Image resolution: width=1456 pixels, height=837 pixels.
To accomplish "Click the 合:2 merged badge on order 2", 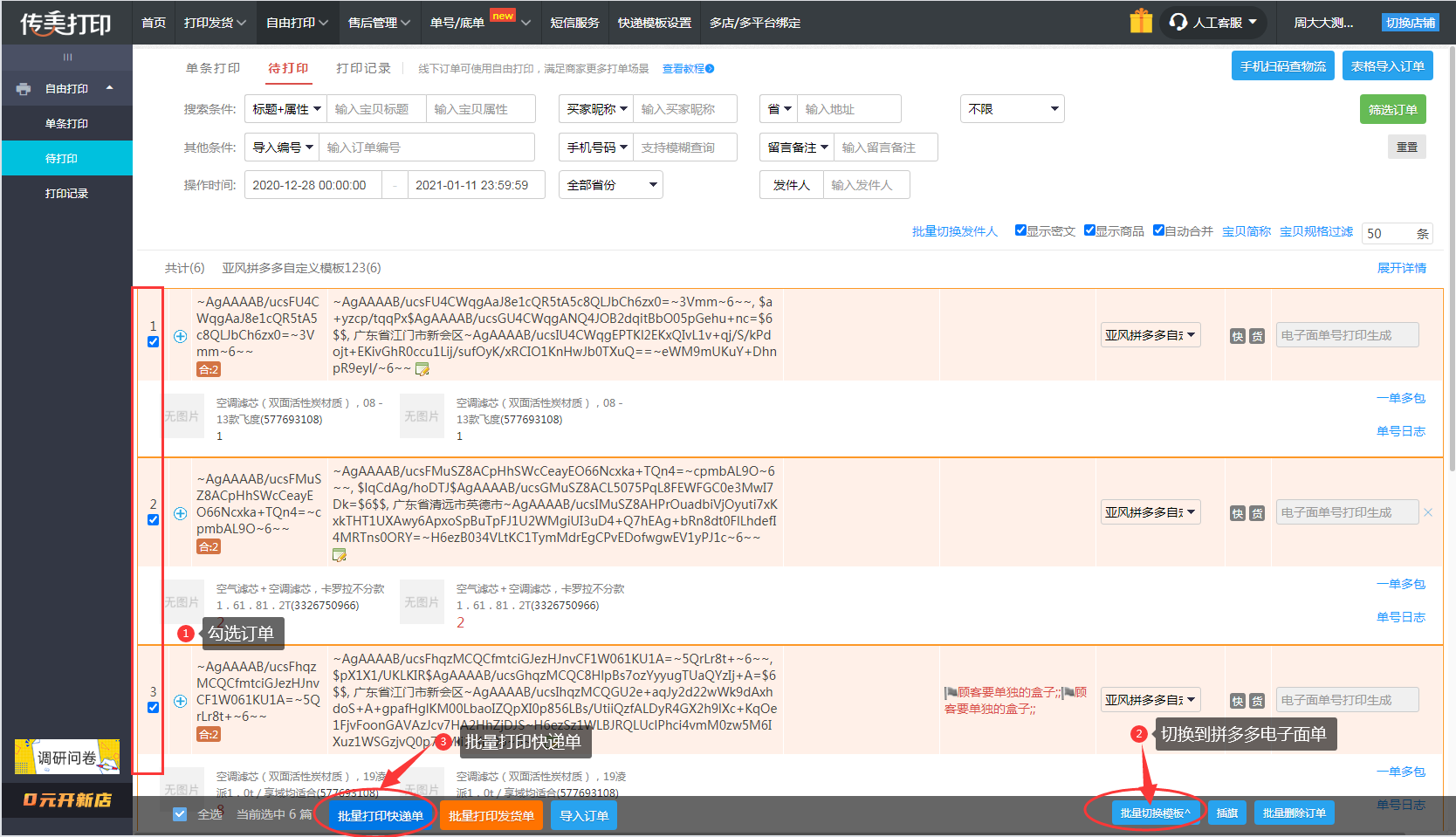I will click(209, 546).
